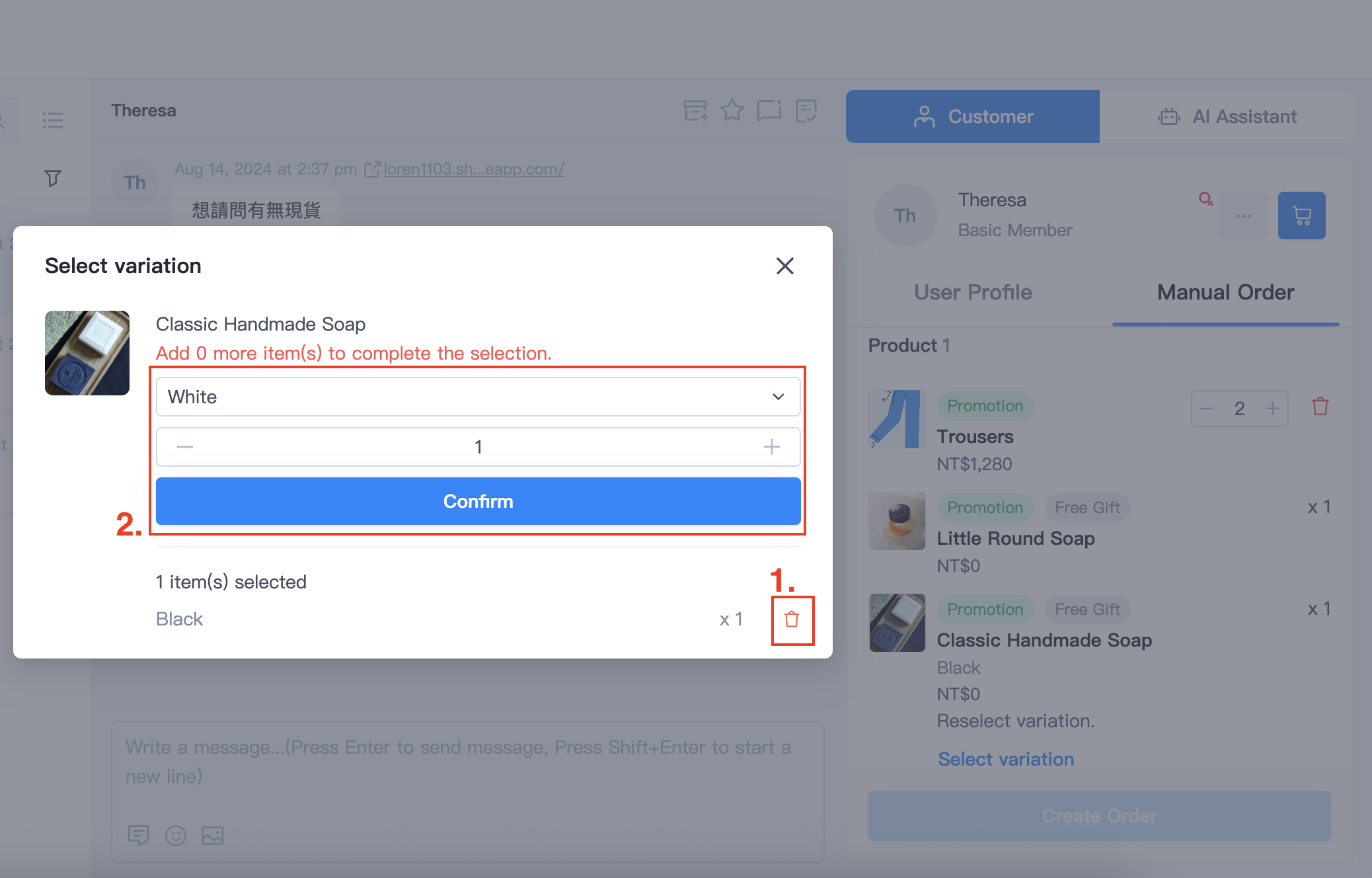This screenshot has width=1372, height=878.
Task: Click the blue shopping cart icon
Action: [x=1301, y=216]
